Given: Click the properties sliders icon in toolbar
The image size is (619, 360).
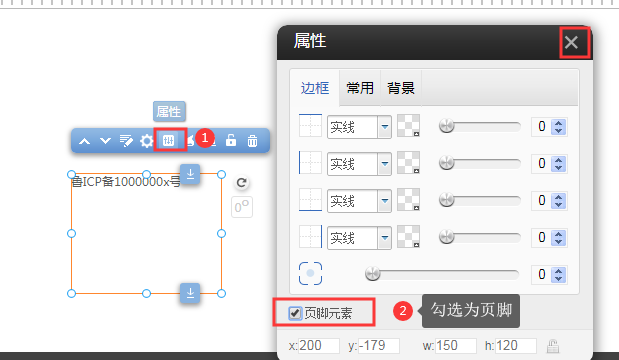Looking at the screenshot, I should pos(169,140).
